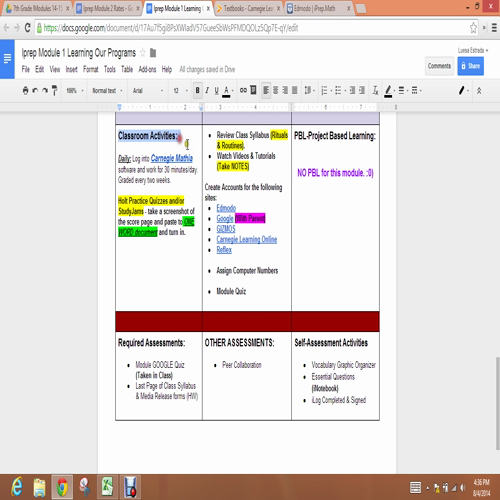
Task: Switch to Edmodo iPrep Math tab
Action: point(318,9)
